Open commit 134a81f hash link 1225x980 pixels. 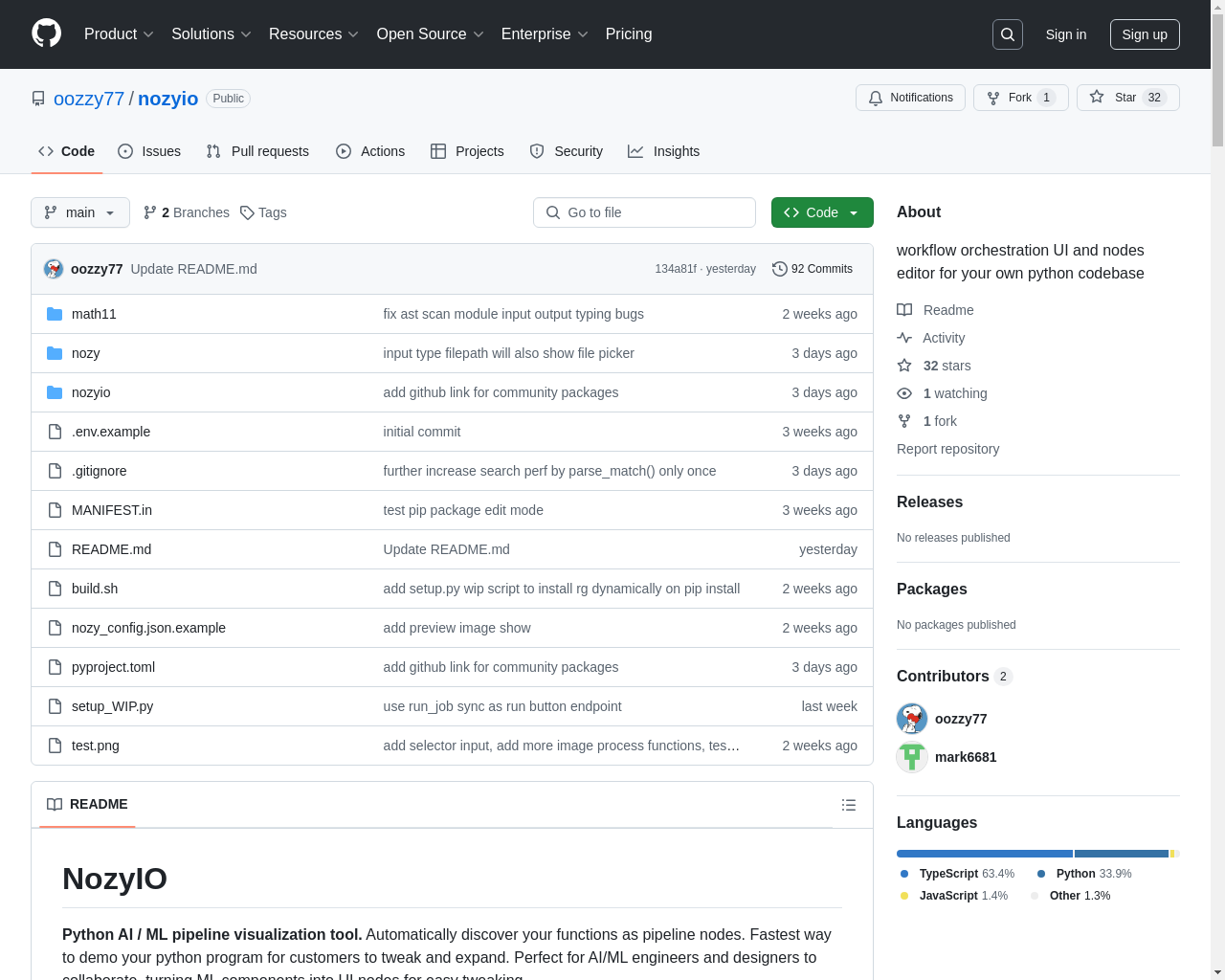point(676,269)
